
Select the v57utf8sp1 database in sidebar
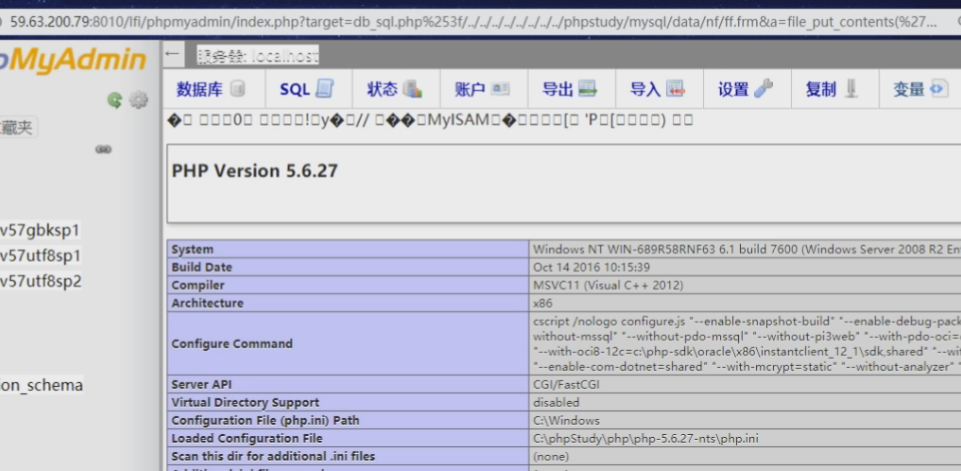pos(40,256)
